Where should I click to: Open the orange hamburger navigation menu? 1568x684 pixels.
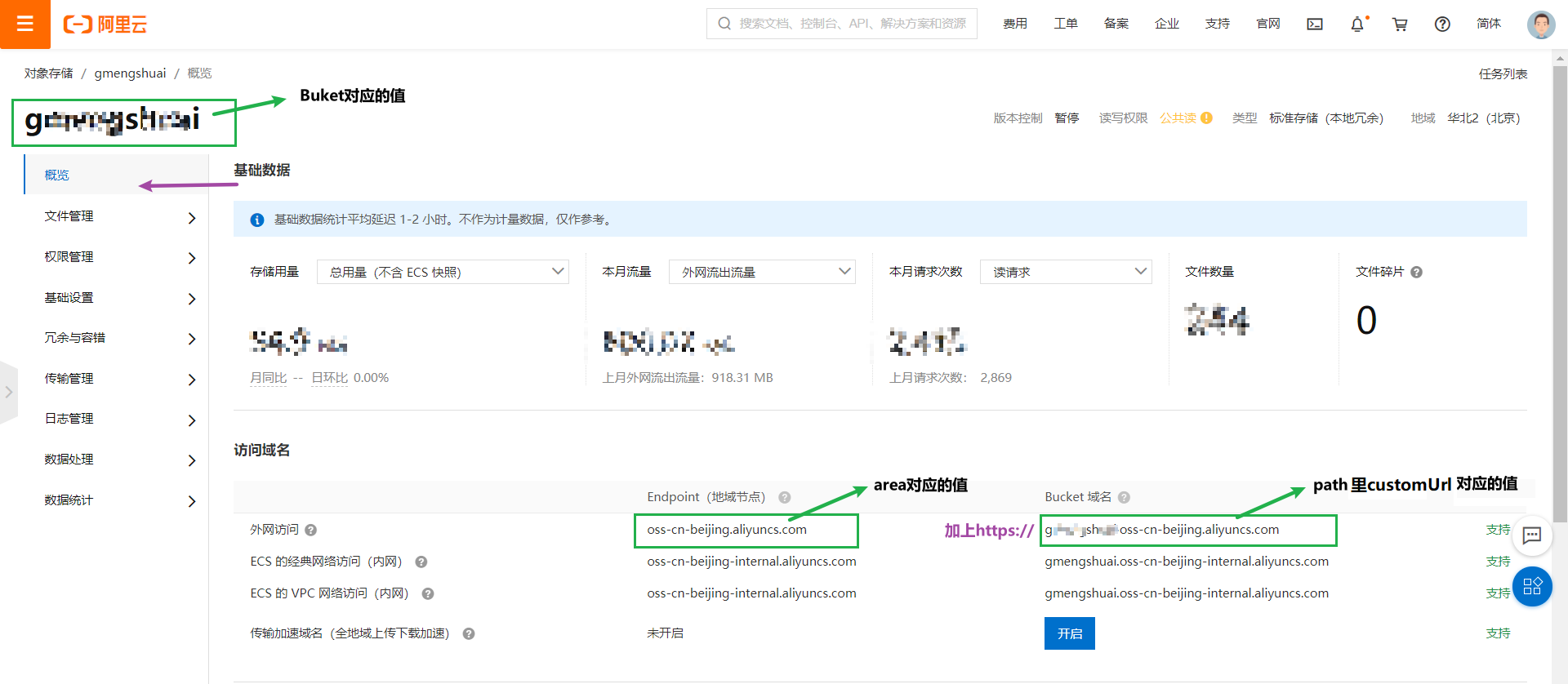point(24,24)
